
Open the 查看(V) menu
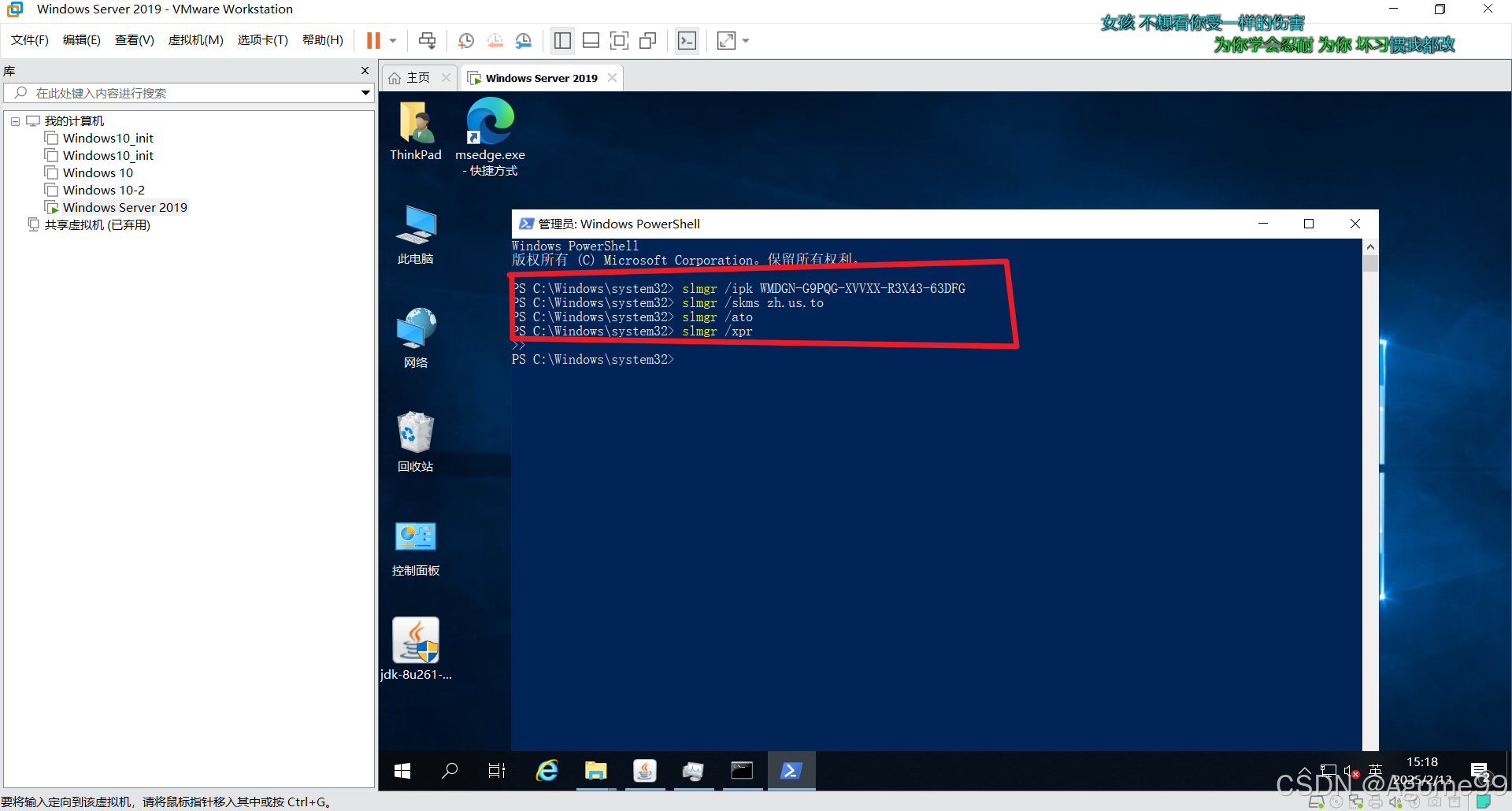pyautogui.click(x=135, y=40)
